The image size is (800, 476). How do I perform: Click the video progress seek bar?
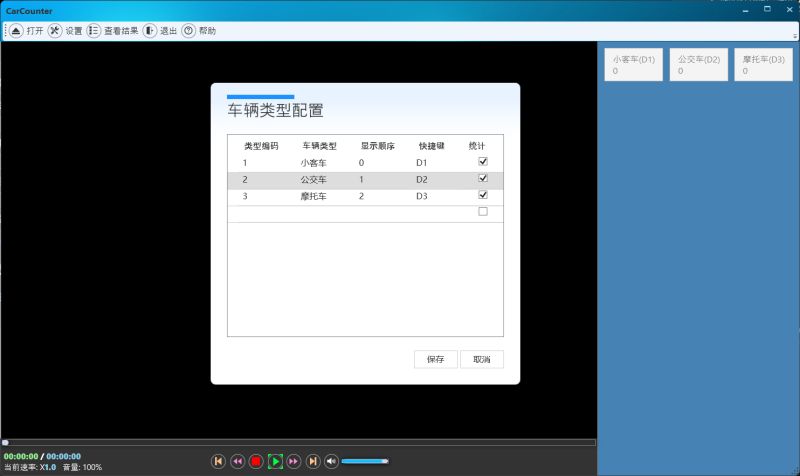[x=298, y=442]
